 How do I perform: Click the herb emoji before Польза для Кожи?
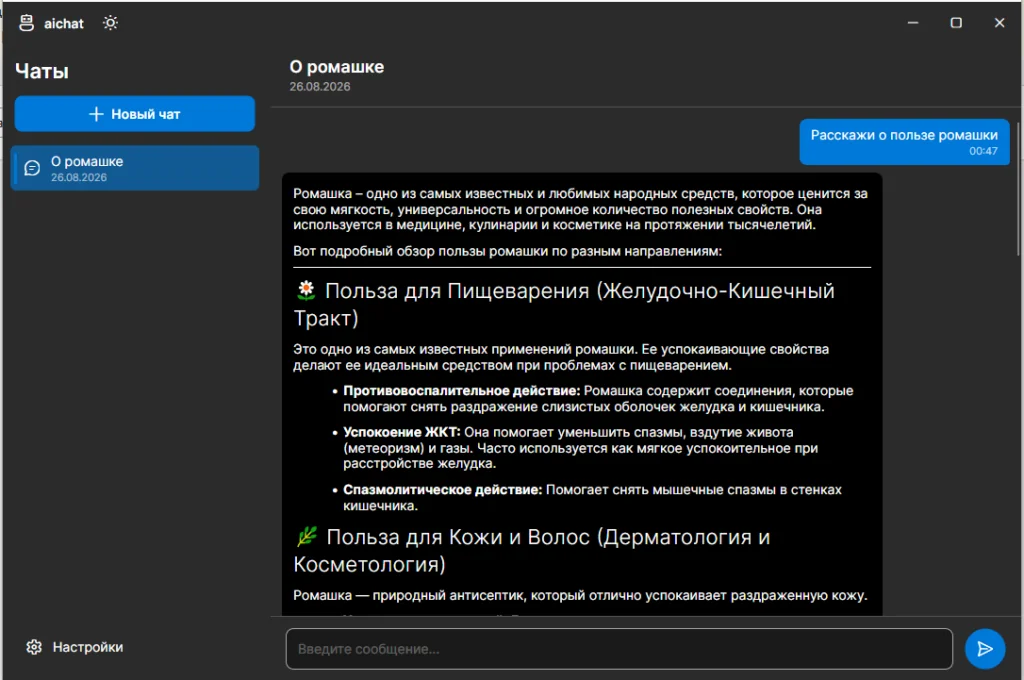click(x=306, y=536)
